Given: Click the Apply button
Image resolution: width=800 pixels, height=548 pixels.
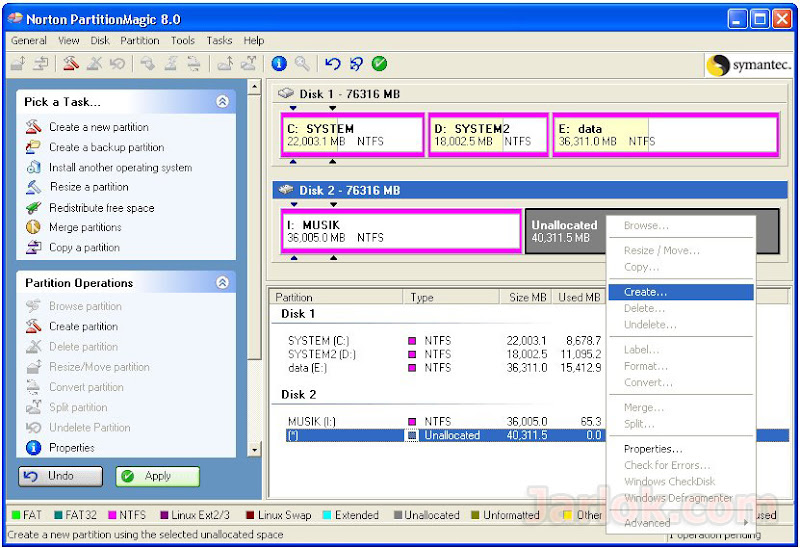Looking at the screenshot, I should click(x=157, y=476).
